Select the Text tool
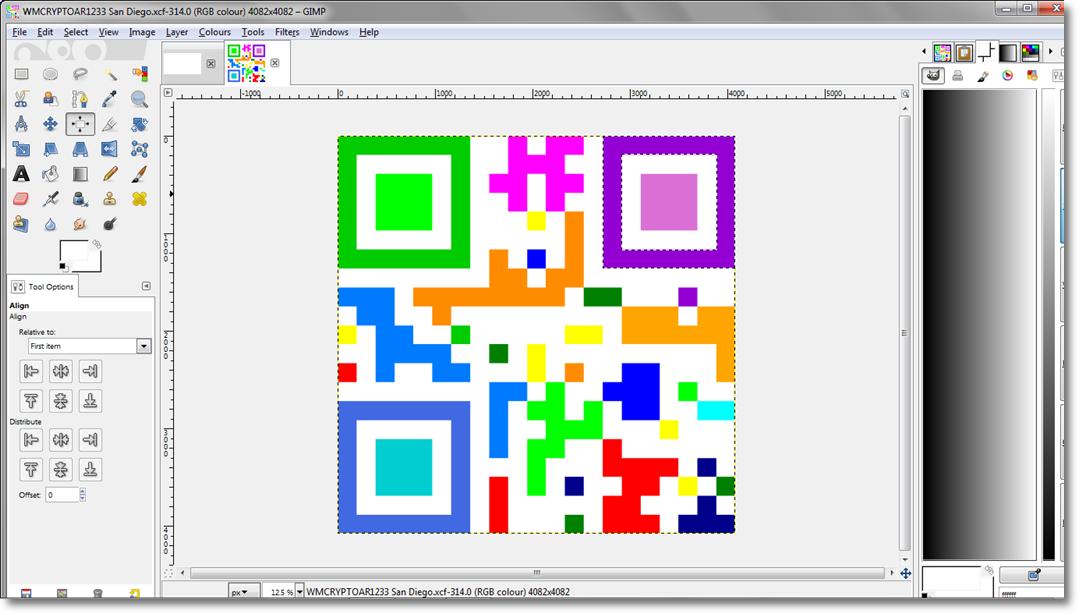Viewport: 1080px width, 615px height. [x=21, y=174]
